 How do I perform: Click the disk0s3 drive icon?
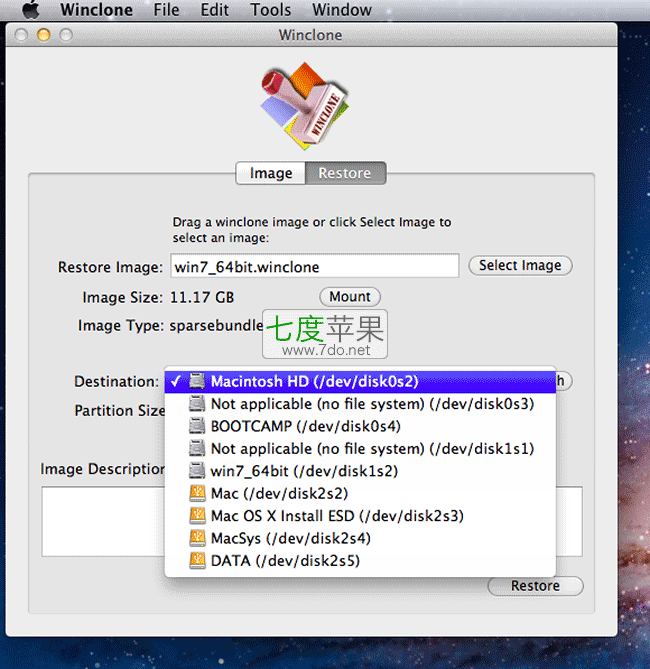tap(197, 403)
